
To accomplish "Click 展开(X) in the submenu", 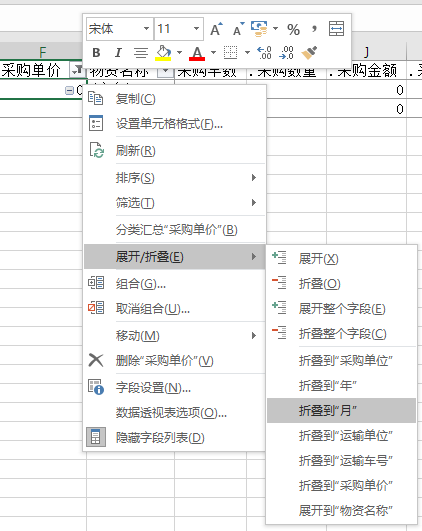I will [x=341, y=259].
